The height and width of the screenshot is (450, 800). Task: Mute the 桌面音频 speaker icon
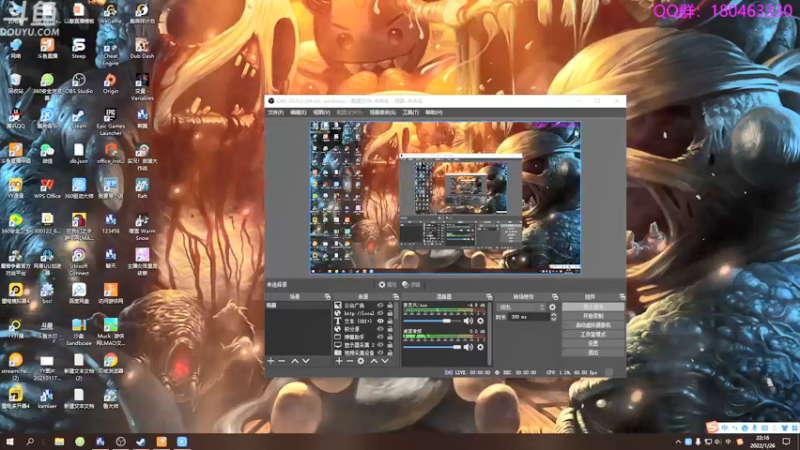pyautogui.click(x=468, y=347)
